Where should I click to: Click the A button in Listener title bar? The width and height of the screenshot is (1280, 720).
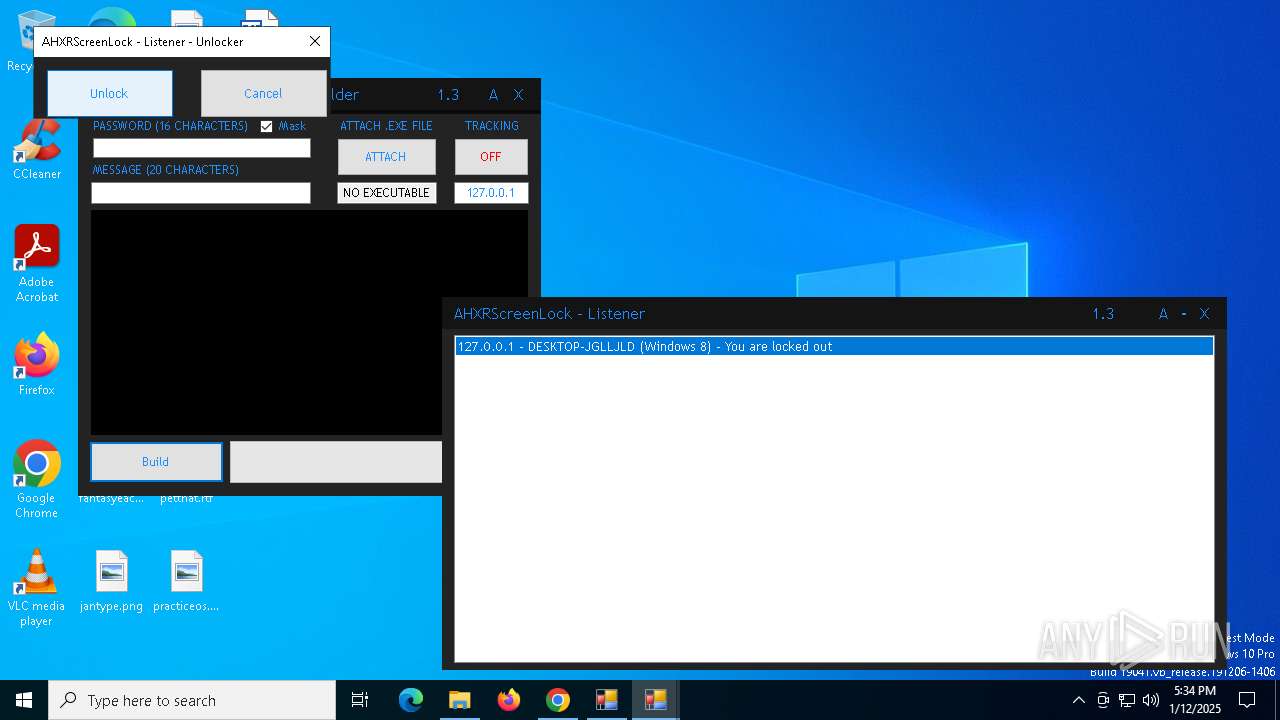click(x=1163, y=314)
